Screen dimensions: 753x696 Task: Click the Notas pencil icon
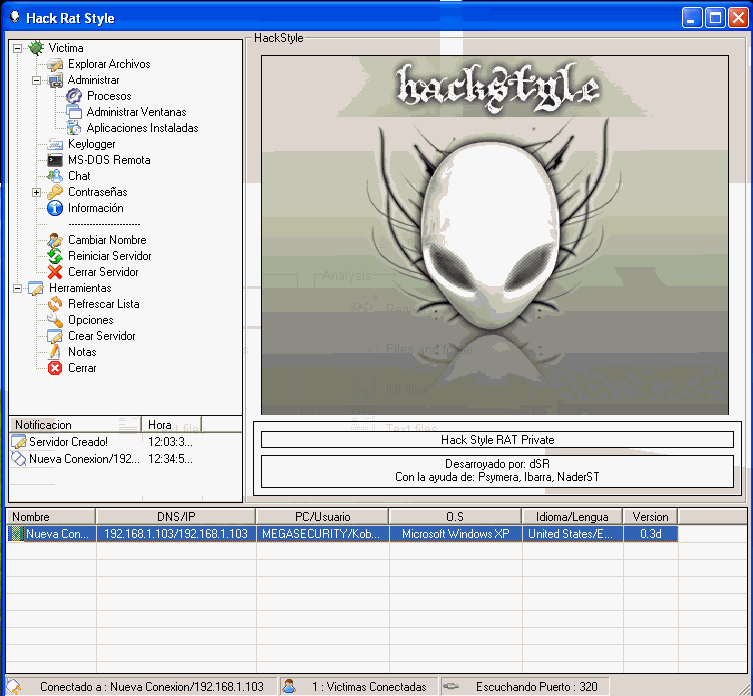(55, 352)
